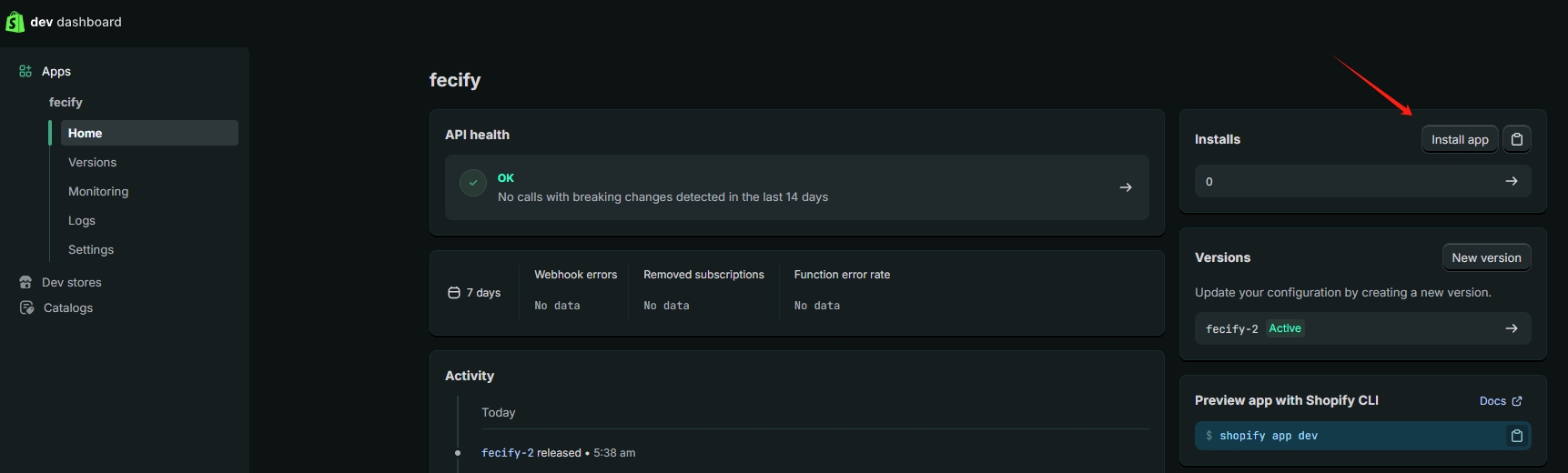The height and width of the screenshot is (473, 1568).
Task: Click the 7 days calendar selector
Action: (x=474, y=293)
